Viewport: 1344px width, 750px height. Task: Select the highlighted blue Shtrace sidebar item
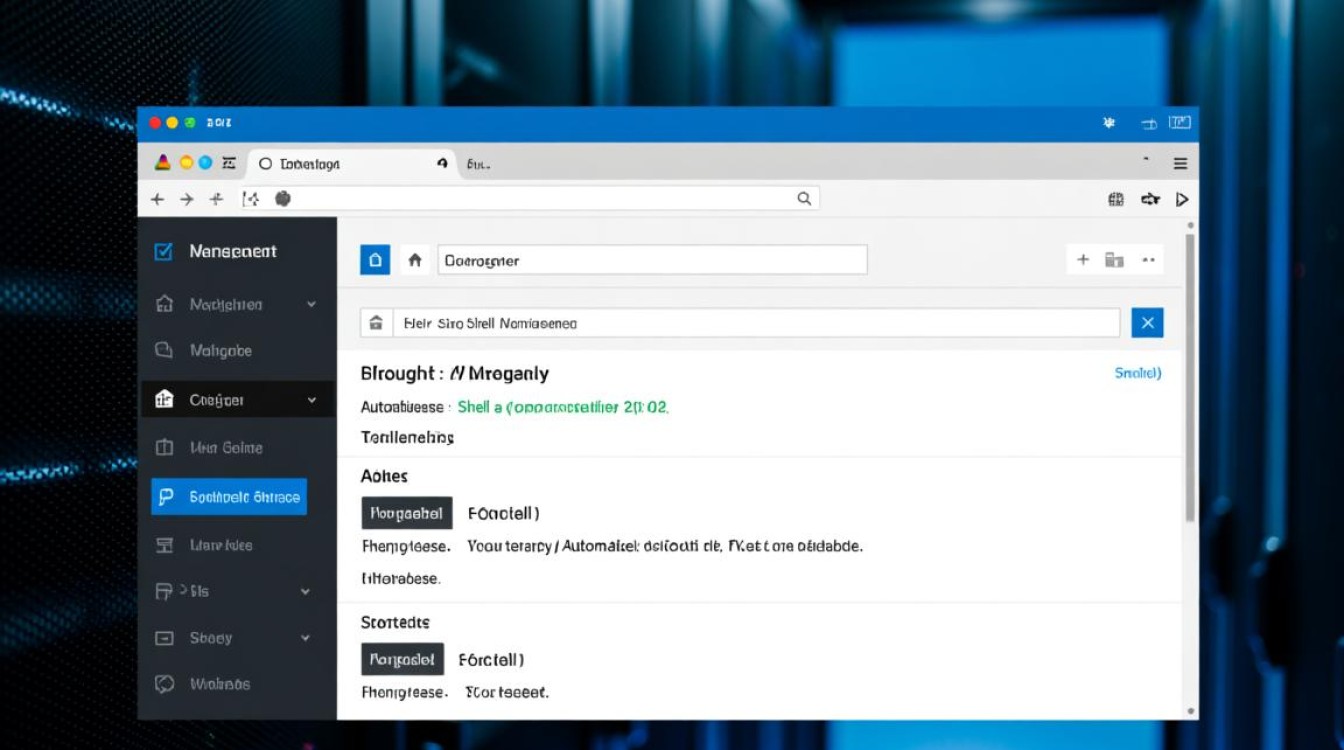tap(229, 497)
